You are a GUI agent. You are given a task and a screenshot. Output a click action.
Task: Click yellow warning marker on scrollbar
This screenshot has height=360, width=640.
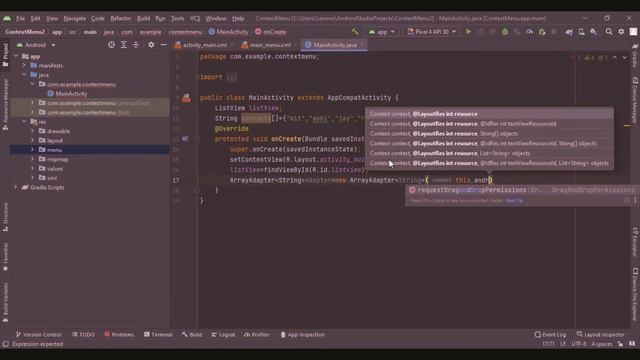click(627, 126)
